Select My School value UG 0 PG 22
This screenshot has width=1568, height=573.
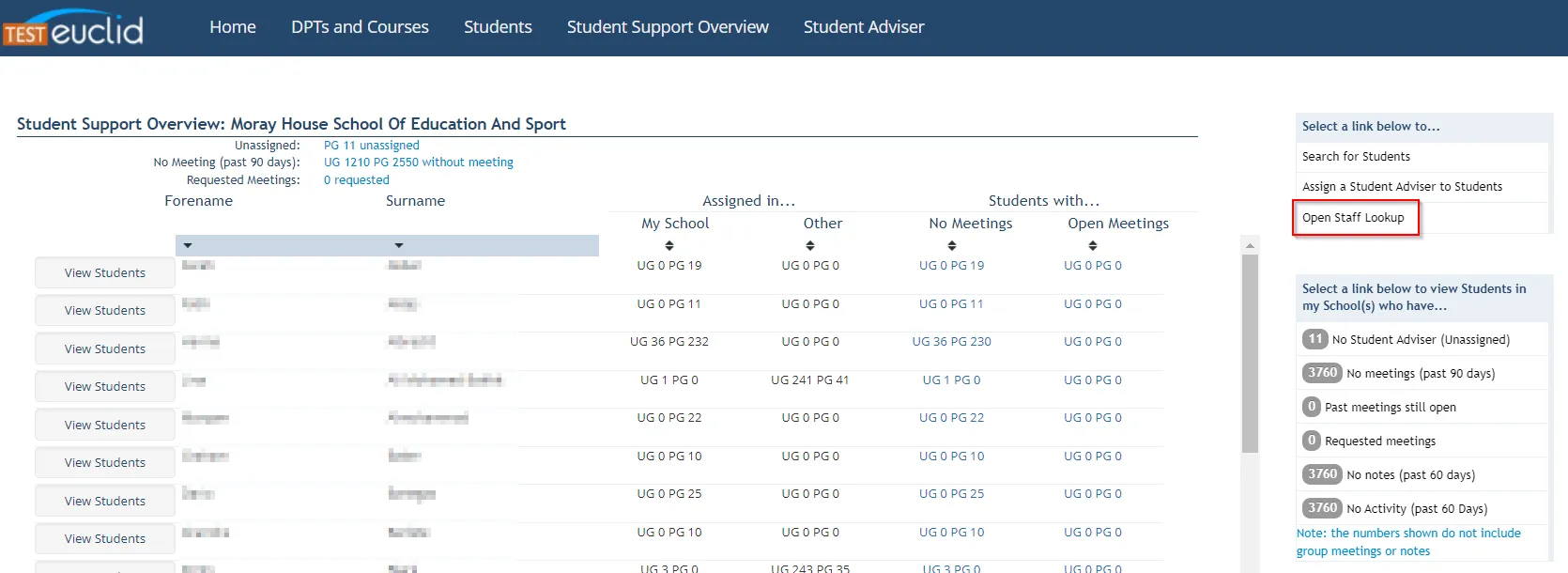pyautogui.click(x=669, y=418)
